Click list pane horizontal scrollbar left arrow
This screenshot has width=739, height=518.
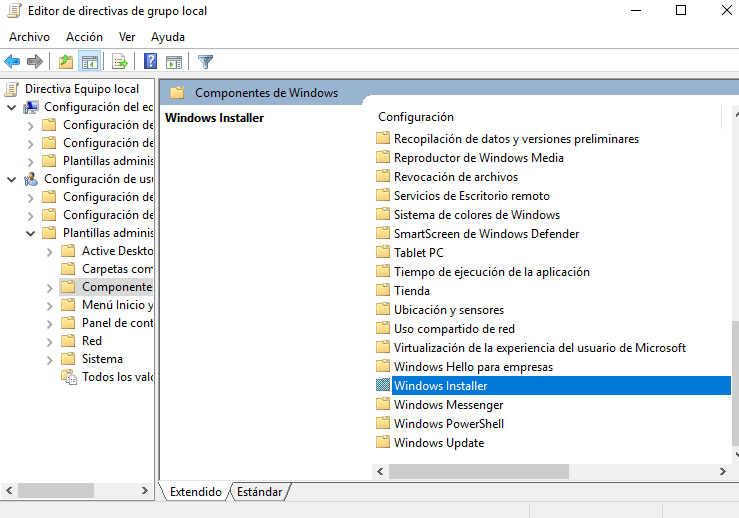coord(380,471)
